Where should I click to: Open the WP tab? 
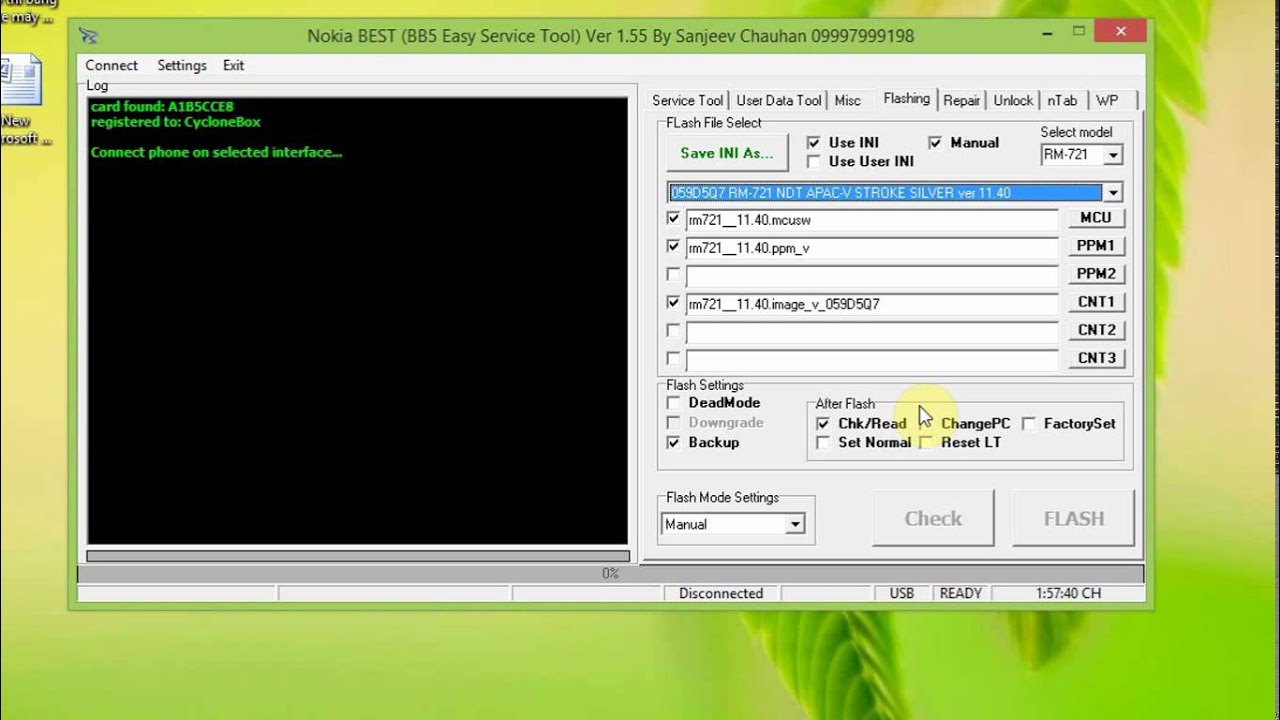1107,100
